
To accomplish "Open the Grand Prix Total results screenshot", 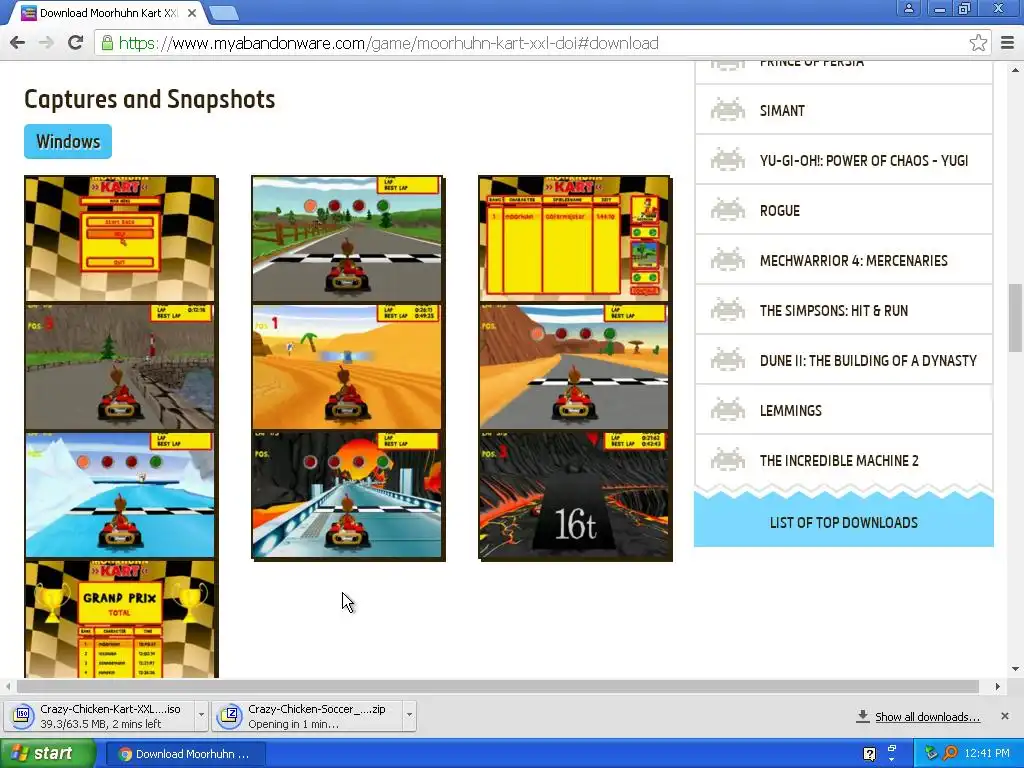I will [120, 619].
